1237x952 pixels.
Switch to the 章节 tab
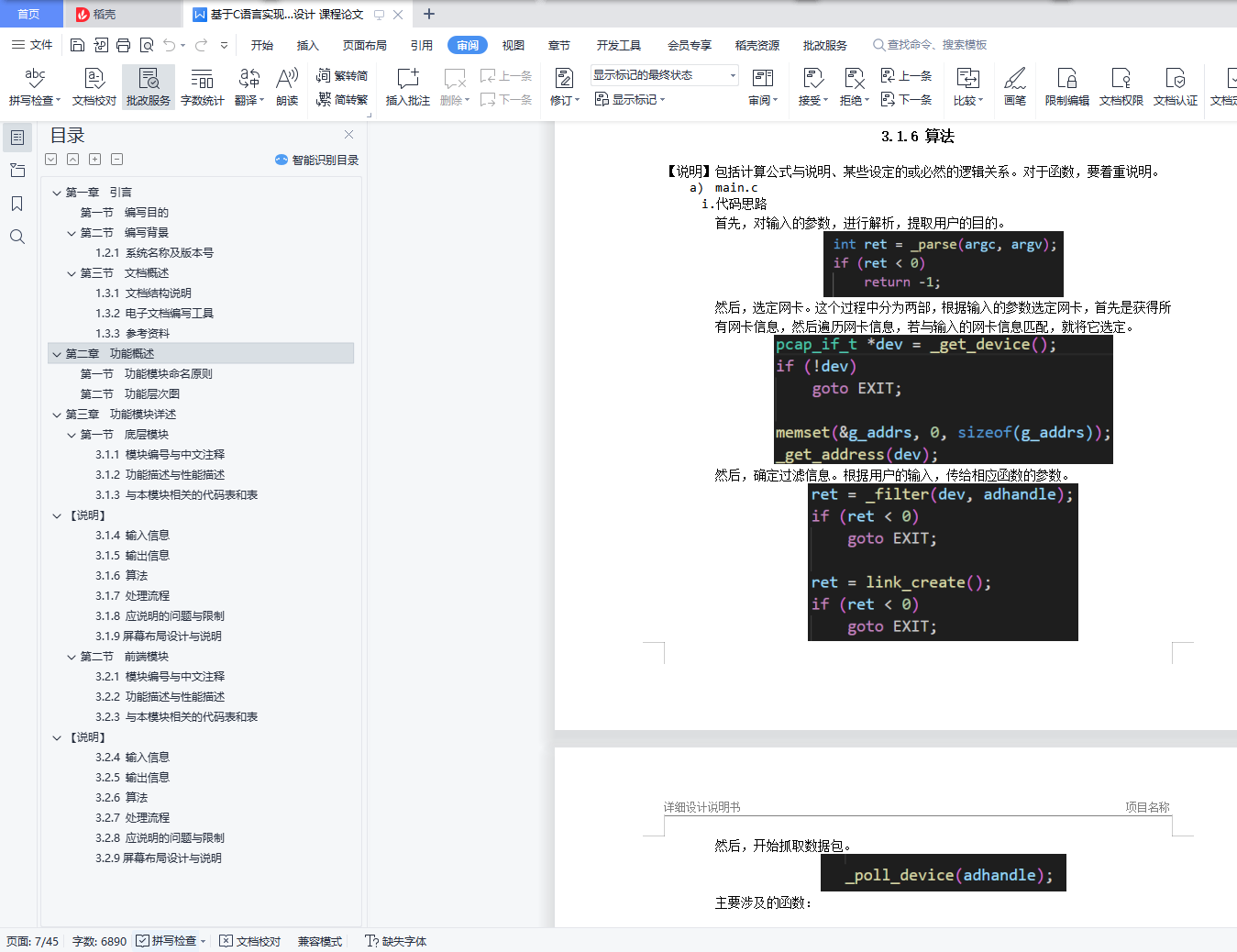point(559,45)
